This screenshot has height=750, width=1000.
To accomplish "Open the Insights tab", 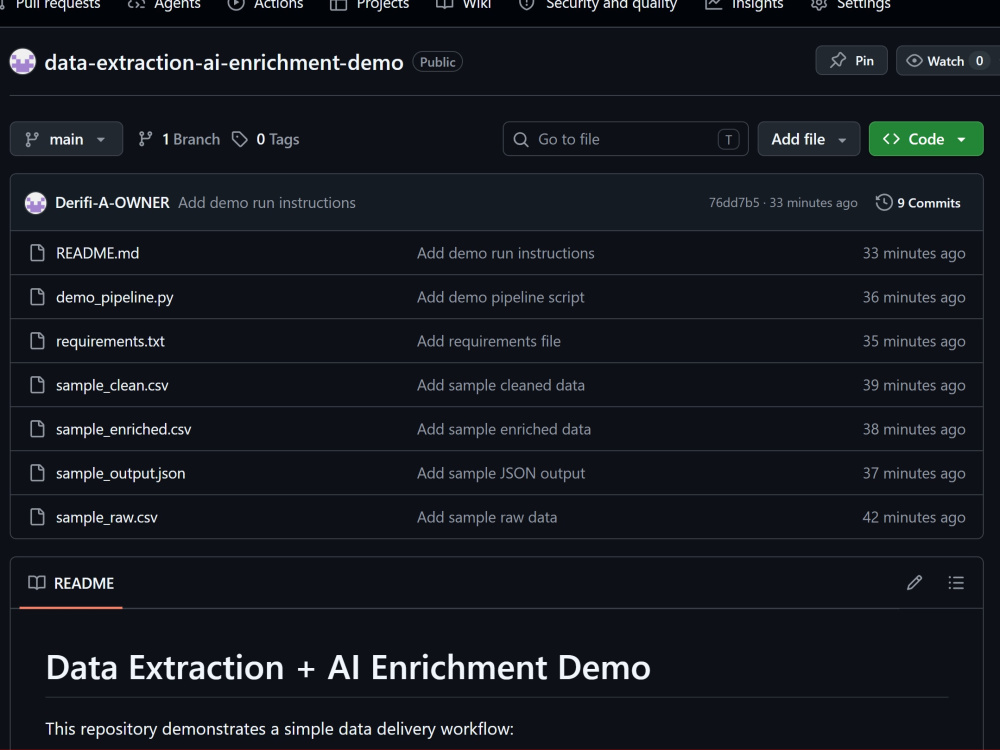I will tap(744, 5).
